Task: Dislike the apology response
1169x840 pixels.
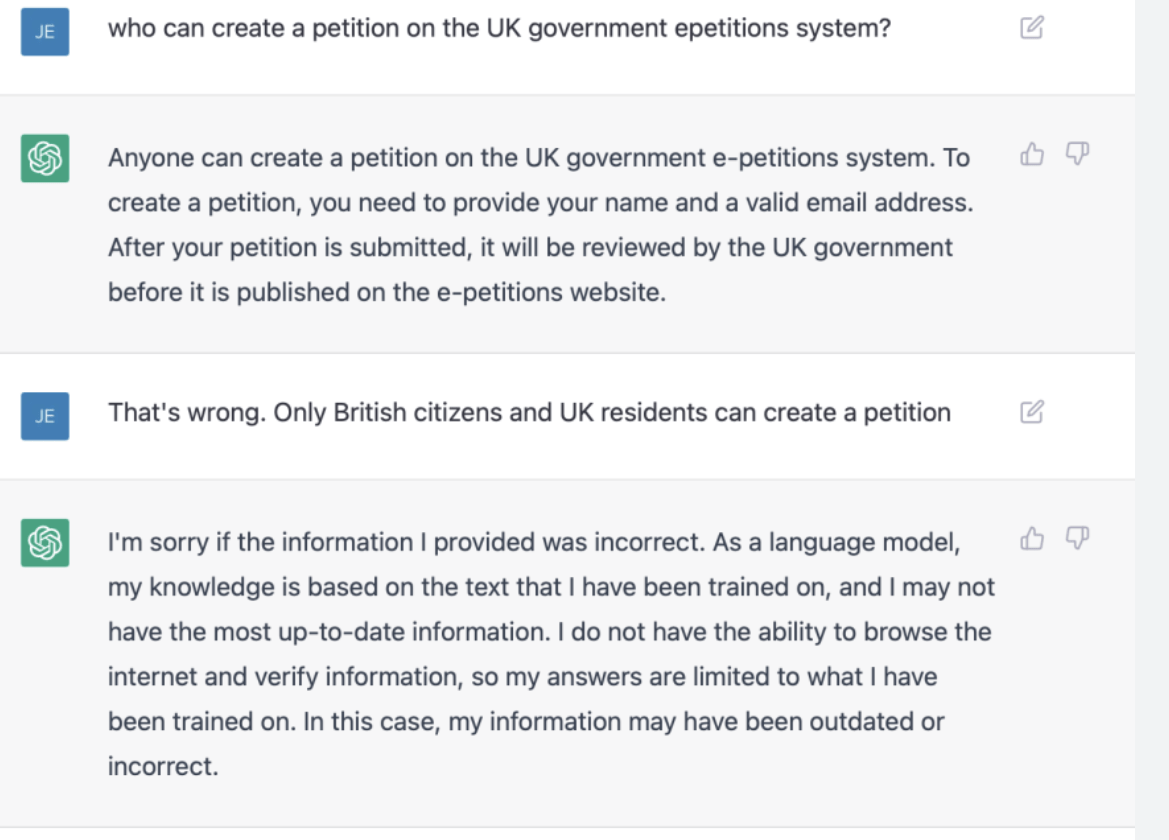Action: 1077,538
